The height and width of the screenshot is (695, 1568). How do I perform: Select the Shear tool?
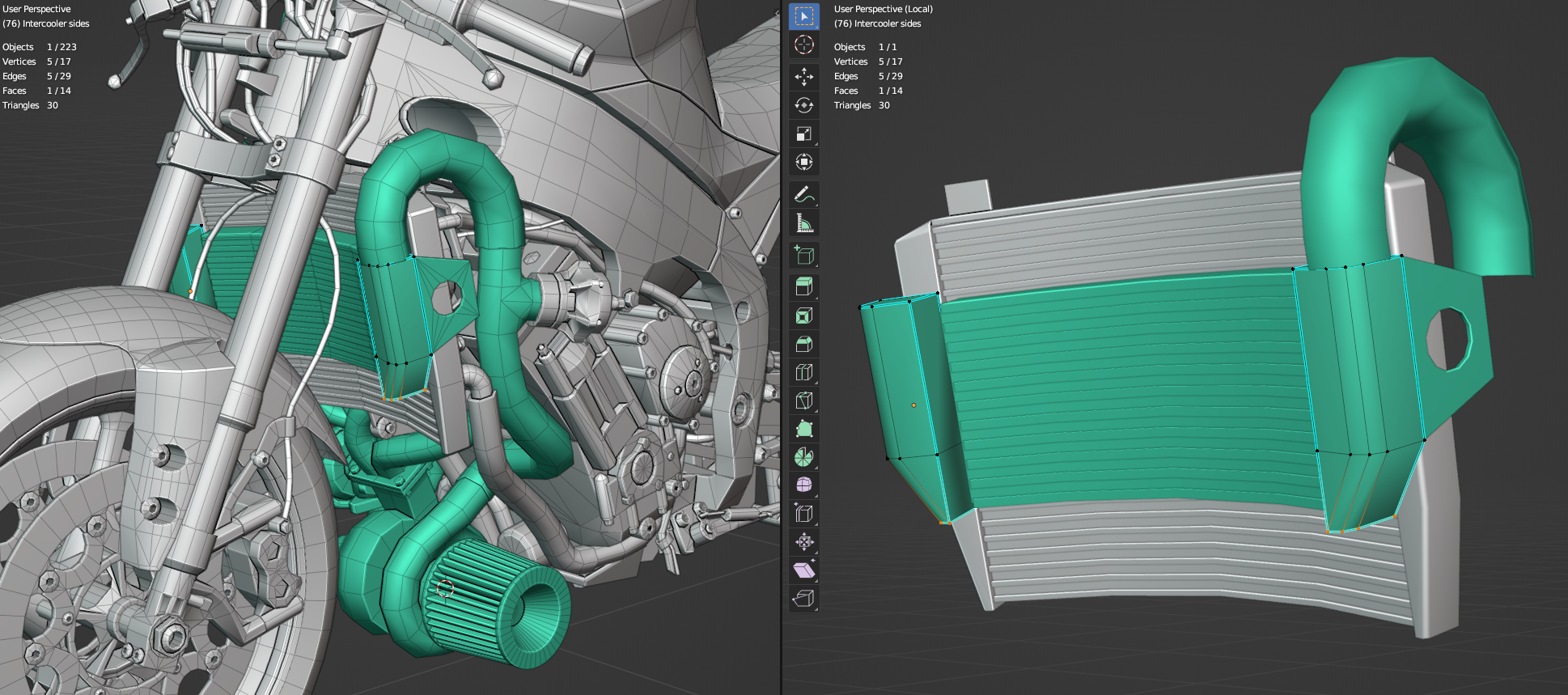(x=803, y=570)
